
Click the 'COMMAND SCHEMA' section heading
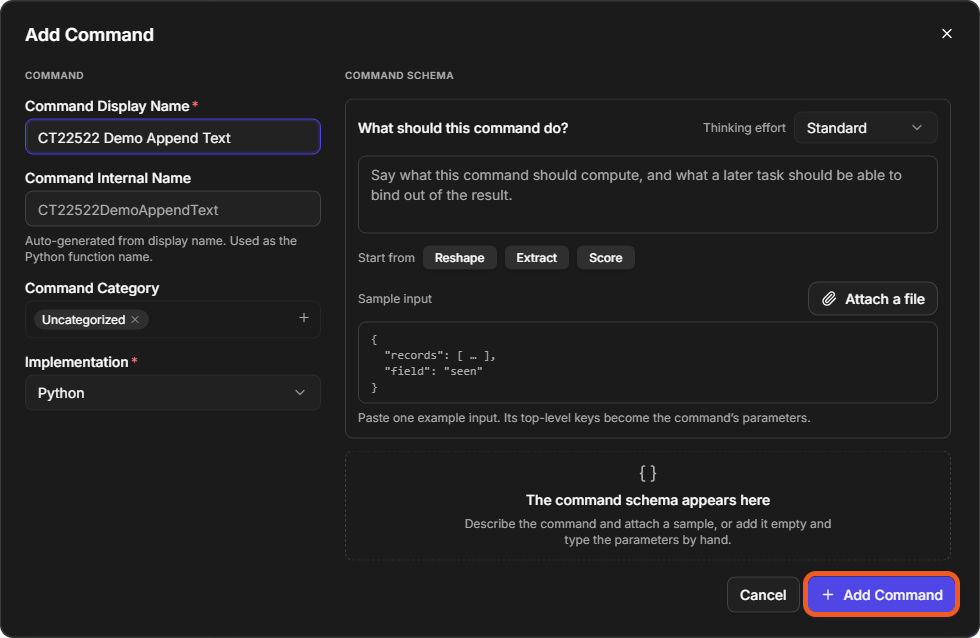tap(399, 75)
